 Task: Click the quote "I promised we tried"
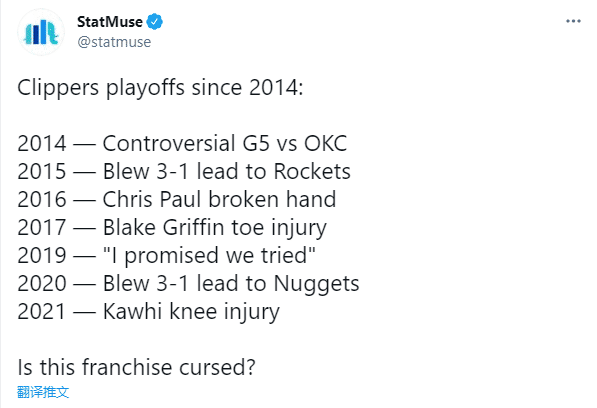click(x=209, y=256)
